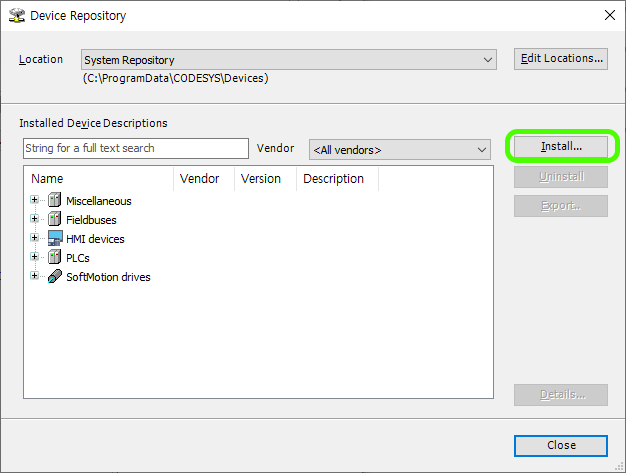Sort by the Vendor column header
The width and height of the screenshot is (626, 473).
click(201, 179)
